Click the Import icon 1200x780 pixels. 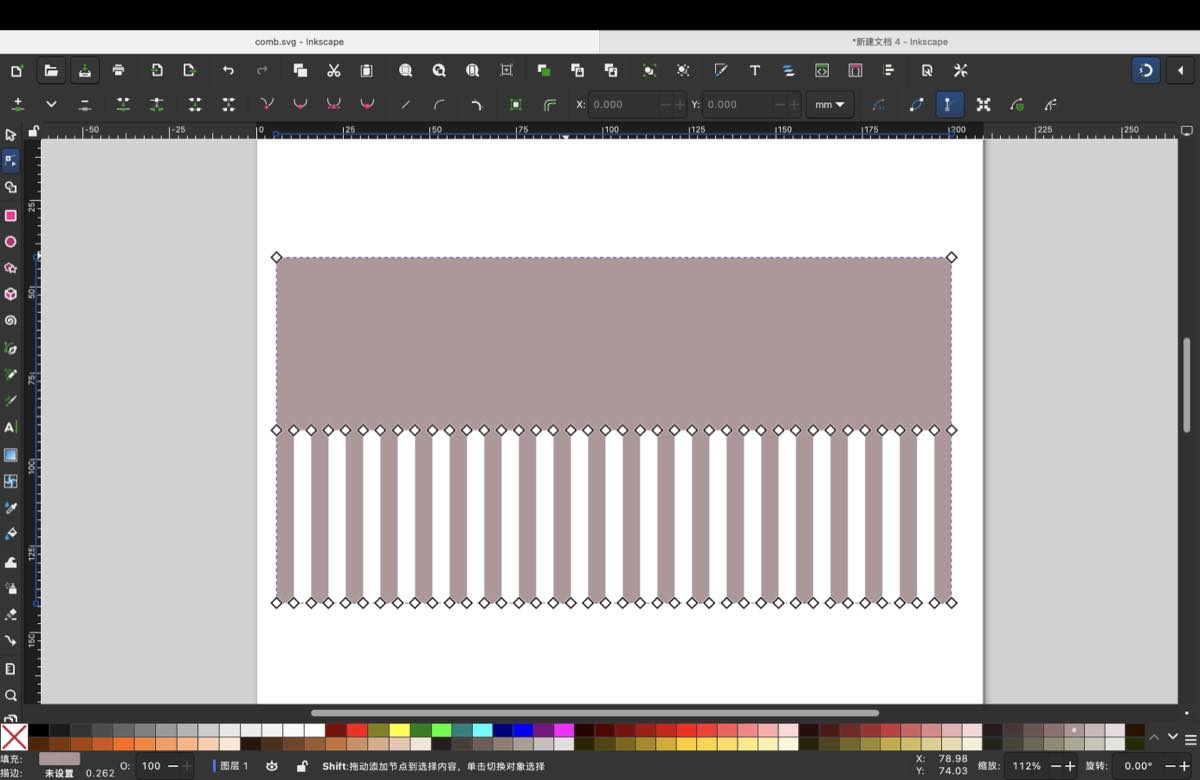[x=157, y=70]
